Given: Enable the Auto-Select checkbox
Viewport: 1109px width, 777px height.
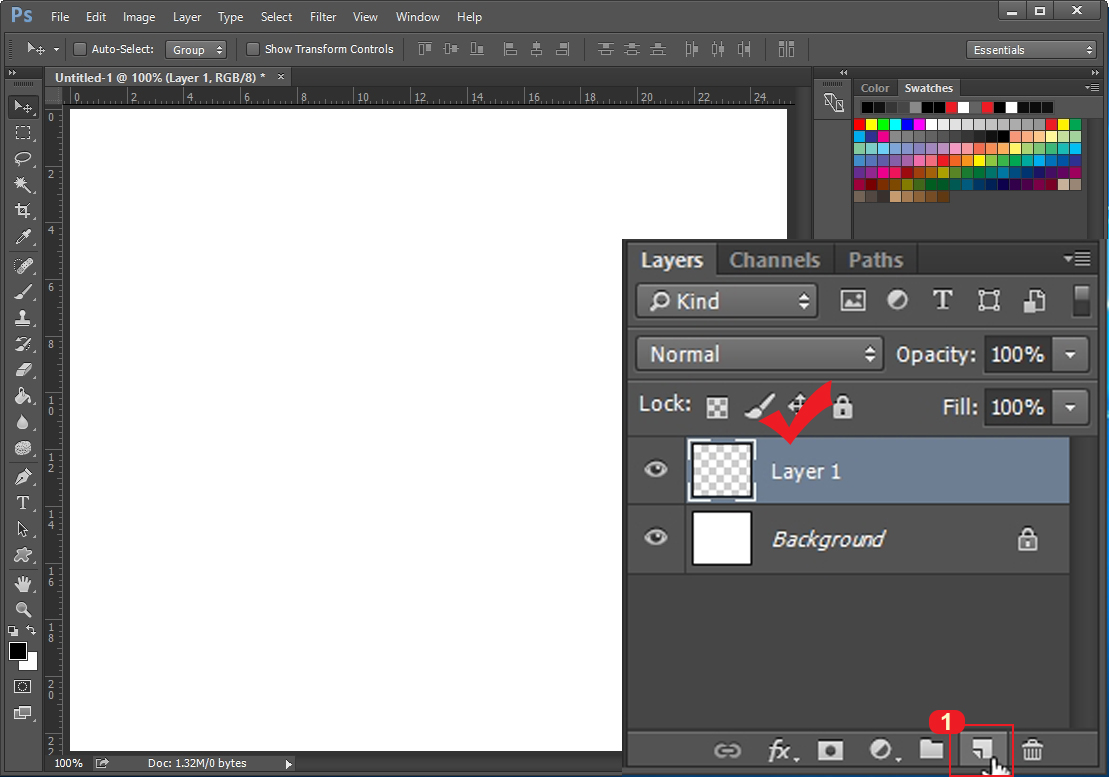Looking at the screenshot, I should click(80, 49).
